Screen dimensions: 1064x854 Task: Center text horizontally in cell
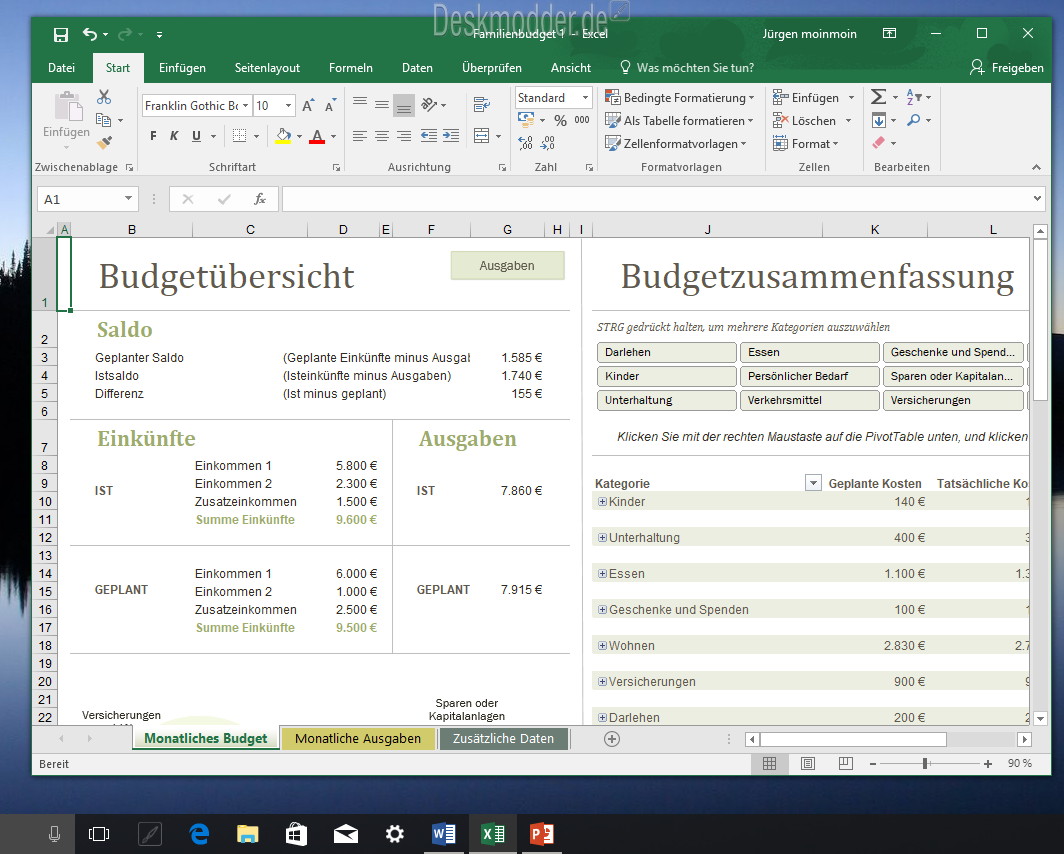pos(382,136)
